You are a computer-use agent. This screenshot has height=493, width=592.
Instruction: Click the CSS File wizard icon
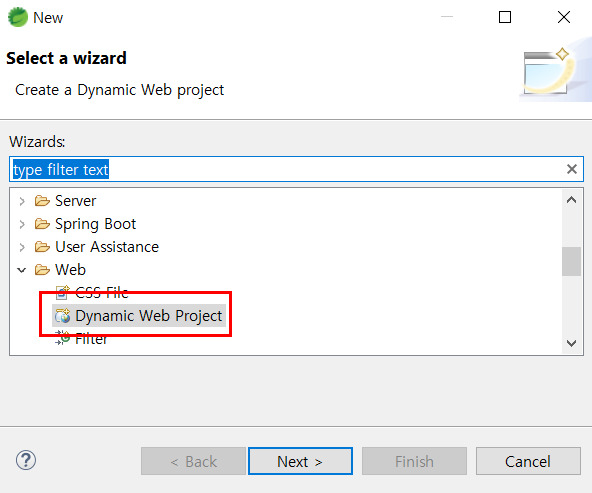(63, 293)
